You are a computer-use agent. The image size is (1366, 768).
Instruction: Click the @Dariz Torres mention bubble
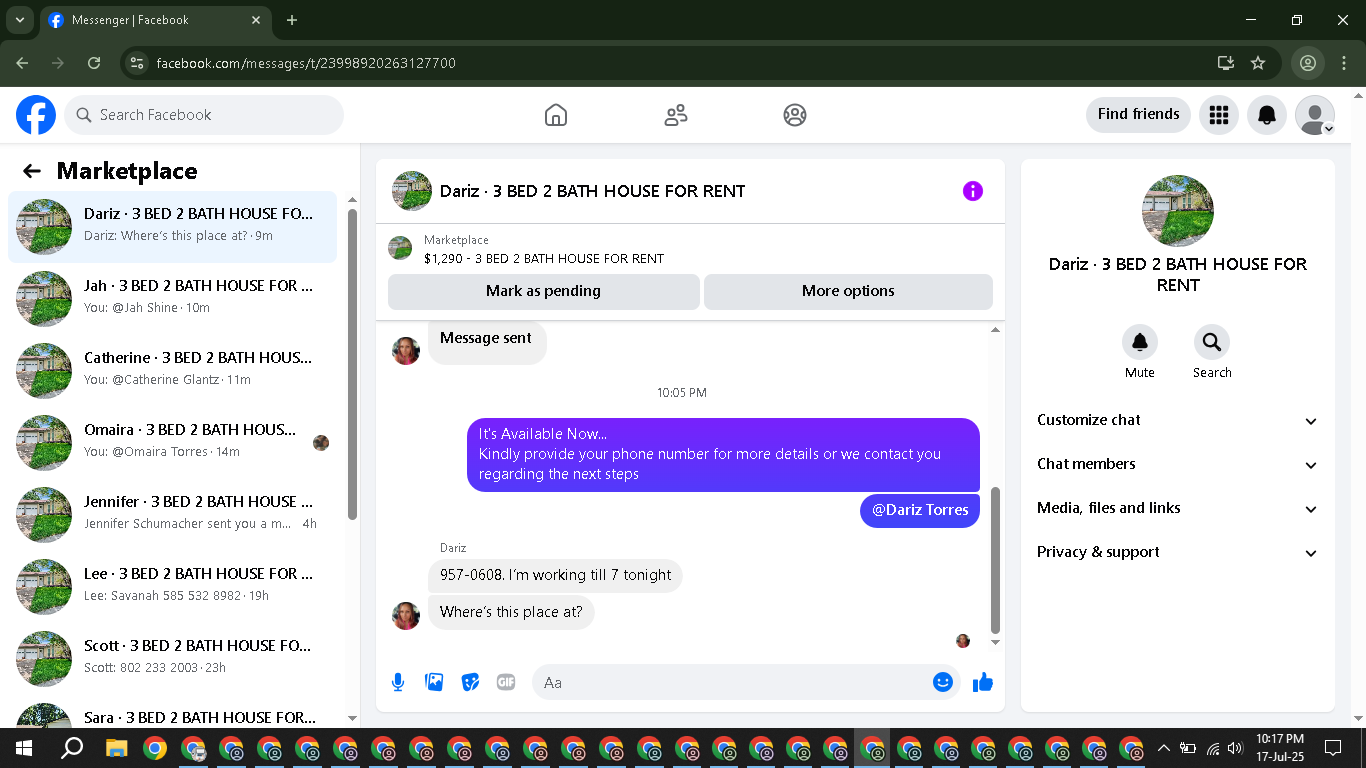point(920,510)
